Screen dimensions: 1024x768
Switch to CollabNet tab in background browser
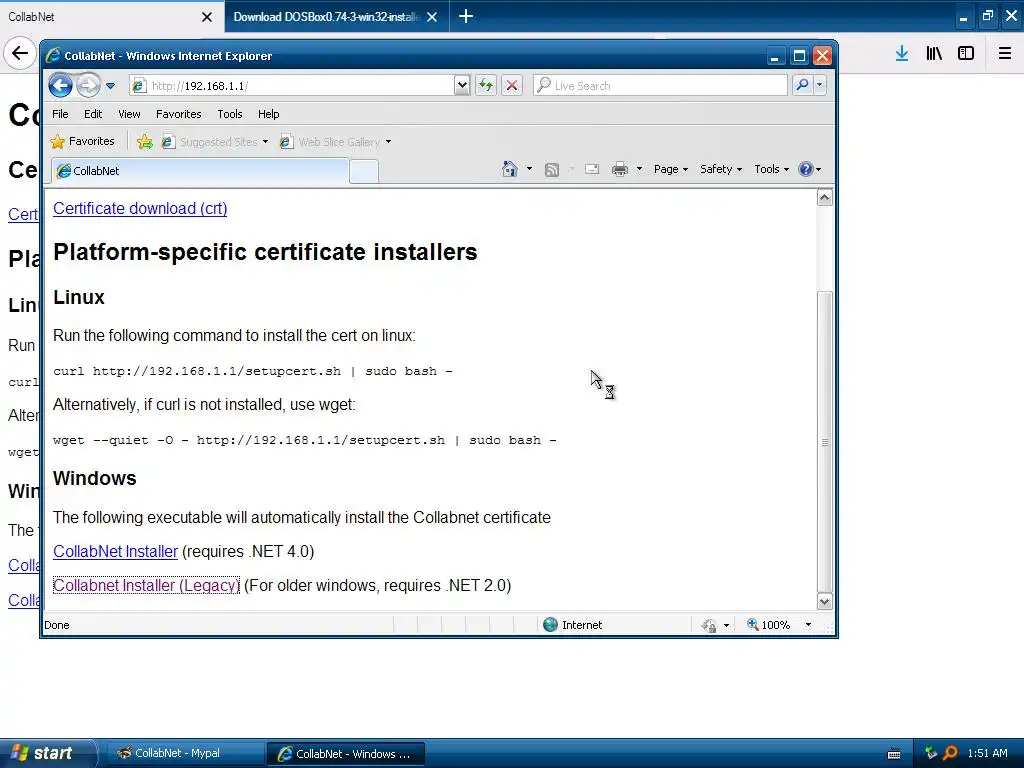111,16
